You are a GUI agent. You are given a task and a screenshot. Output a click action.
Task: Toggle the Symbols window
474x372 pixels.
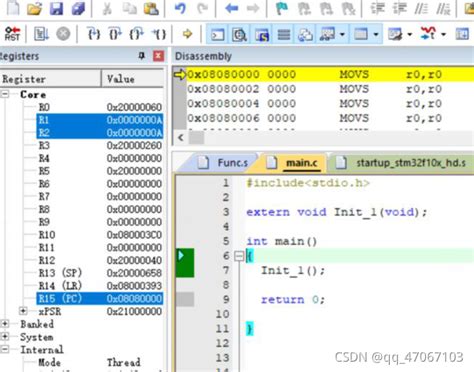click(262, 34)
